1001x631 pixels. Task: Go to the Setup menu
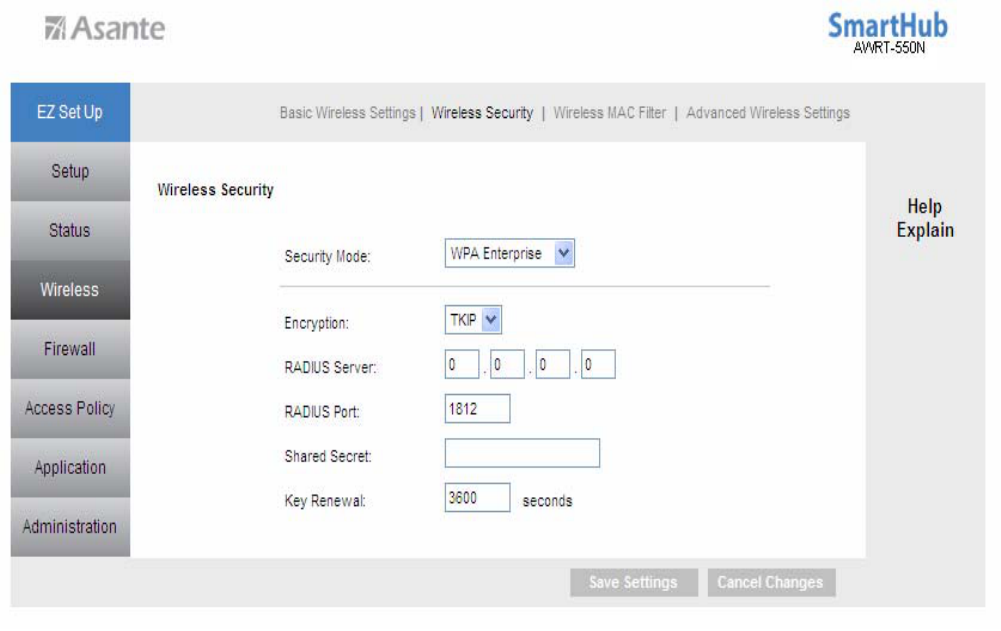pyautogui.click(x=70, y=171)
